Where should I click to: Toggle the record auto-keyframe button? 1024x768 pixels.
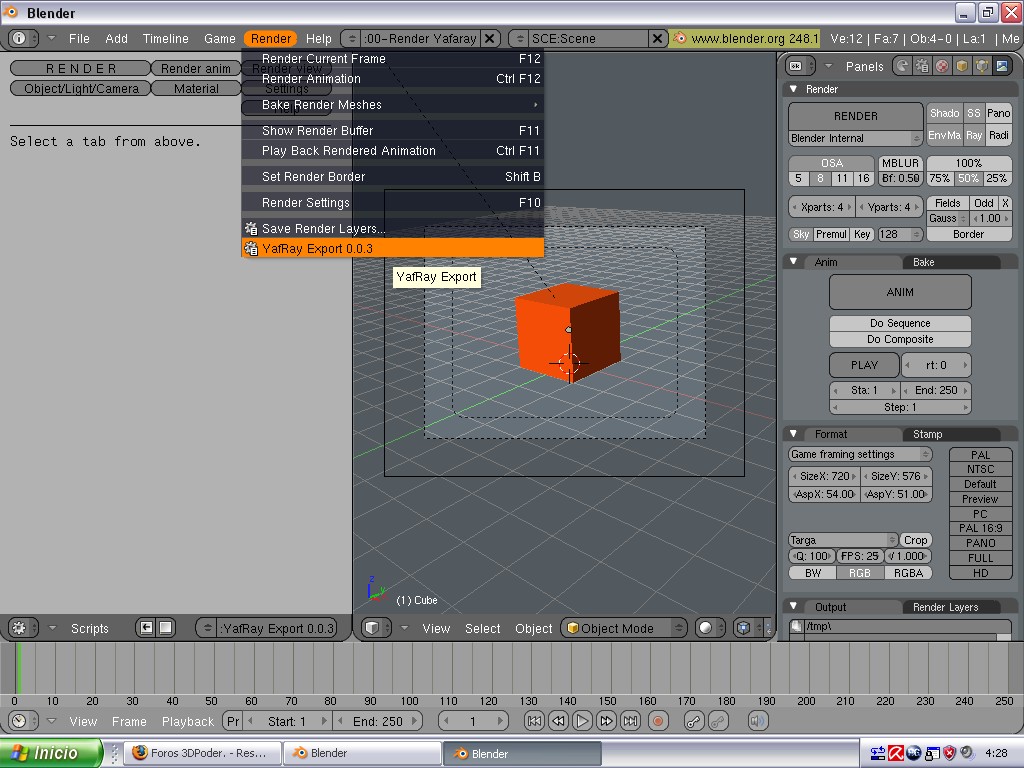tap(658, 721)
